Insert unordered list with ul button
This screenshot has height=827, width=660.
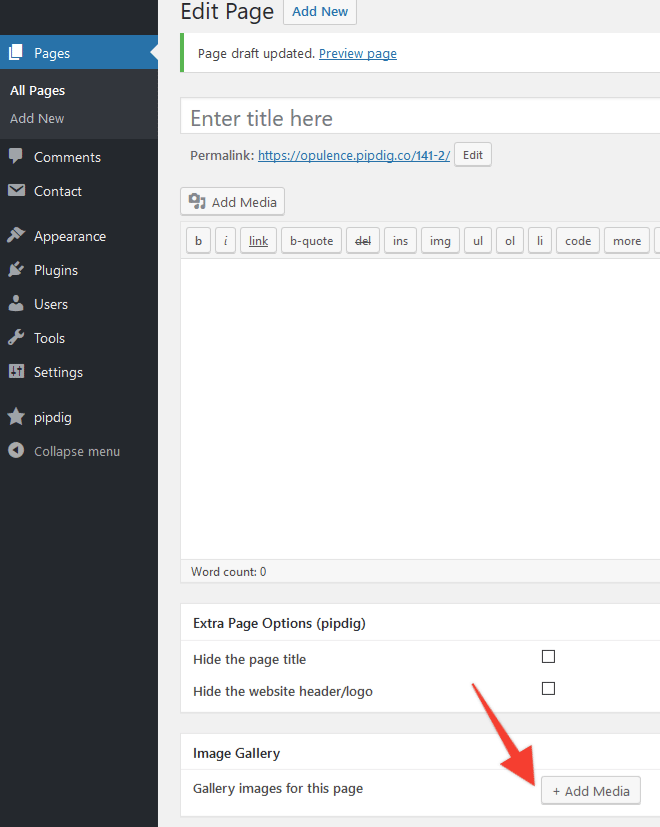478,241
